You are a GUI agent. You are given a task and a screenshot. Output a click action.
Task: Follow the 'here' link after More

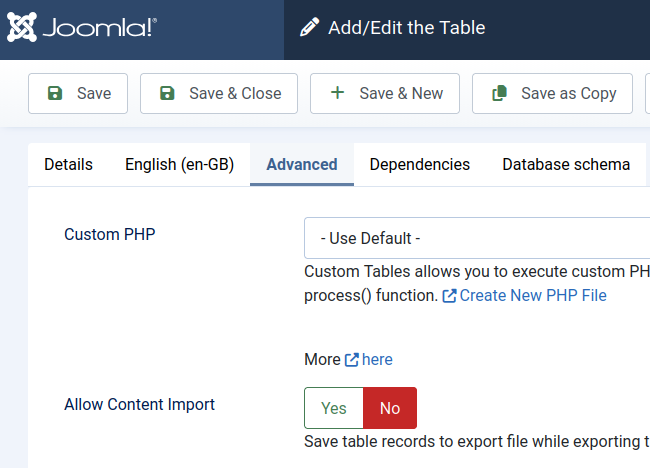tap(377, 360)
